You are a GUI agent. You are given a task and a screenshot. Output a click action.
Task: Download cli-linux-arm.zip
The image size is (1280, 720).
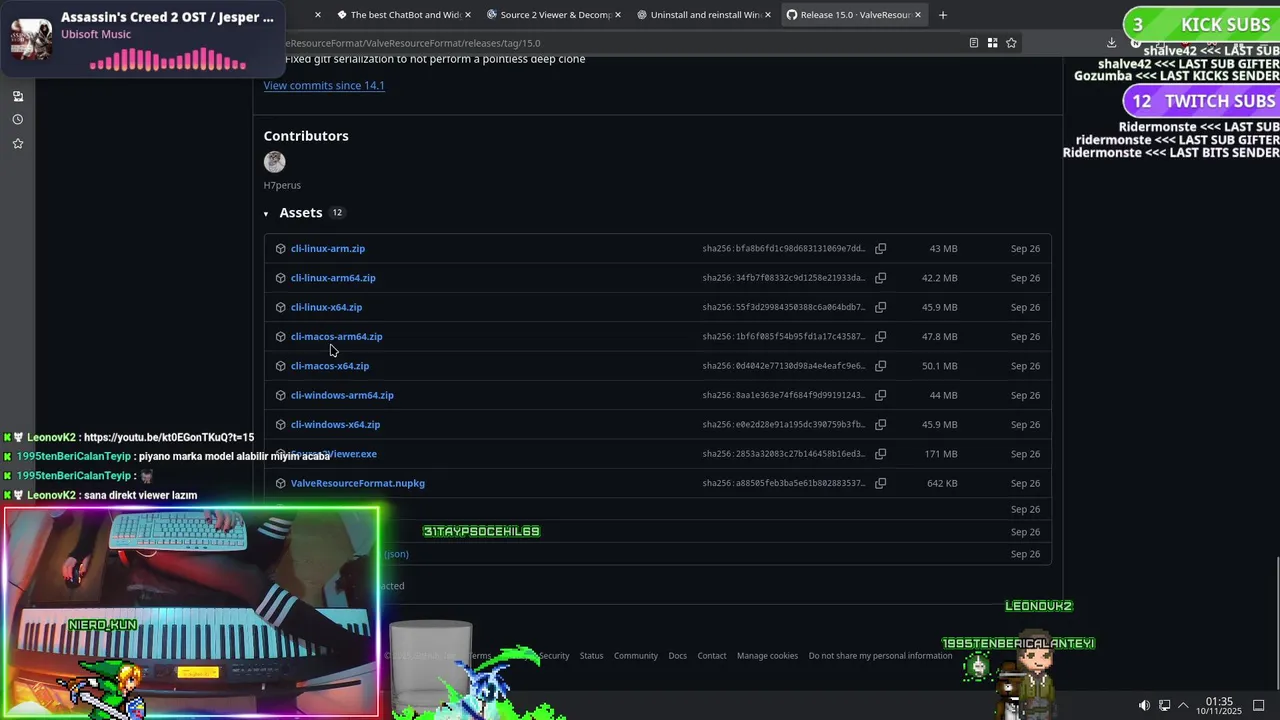coord(328,248)
